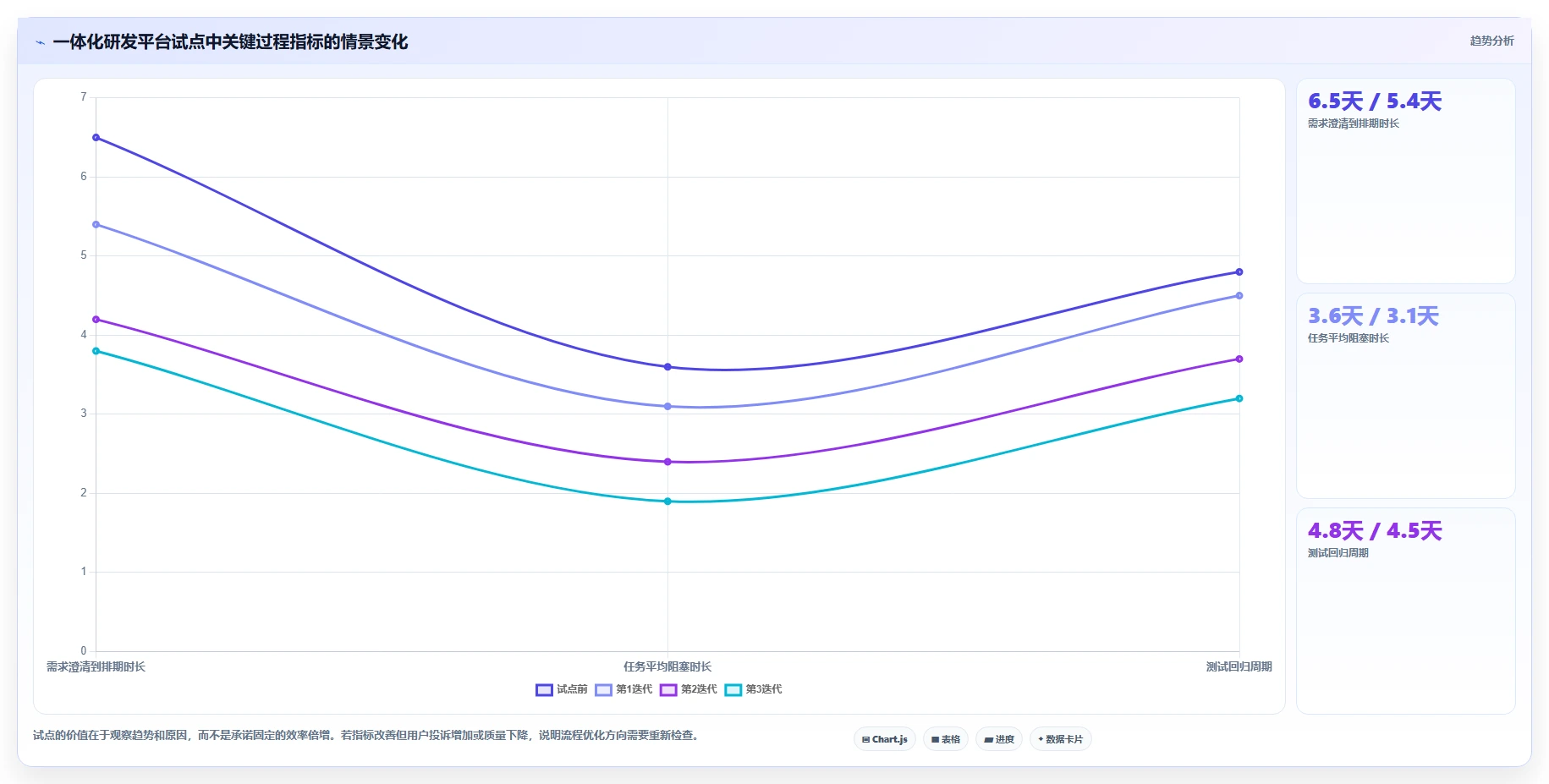The height and width of the screenshot is (784, 1549).
Task: Click the 第3迭代 point at 需求澄清到排期时长
Action: point(96,351)
